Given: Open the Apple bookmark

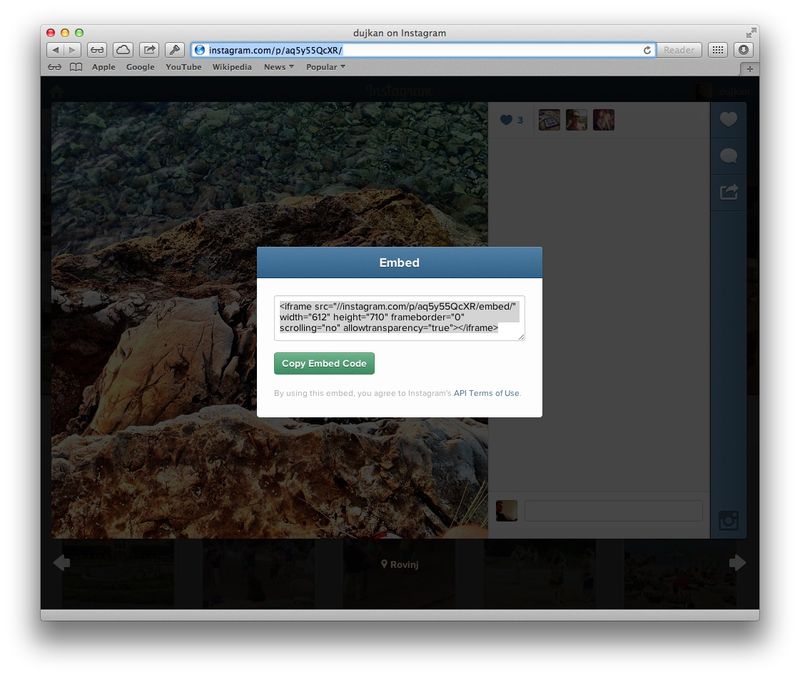Looking at the screenshot, I should 104,67.
